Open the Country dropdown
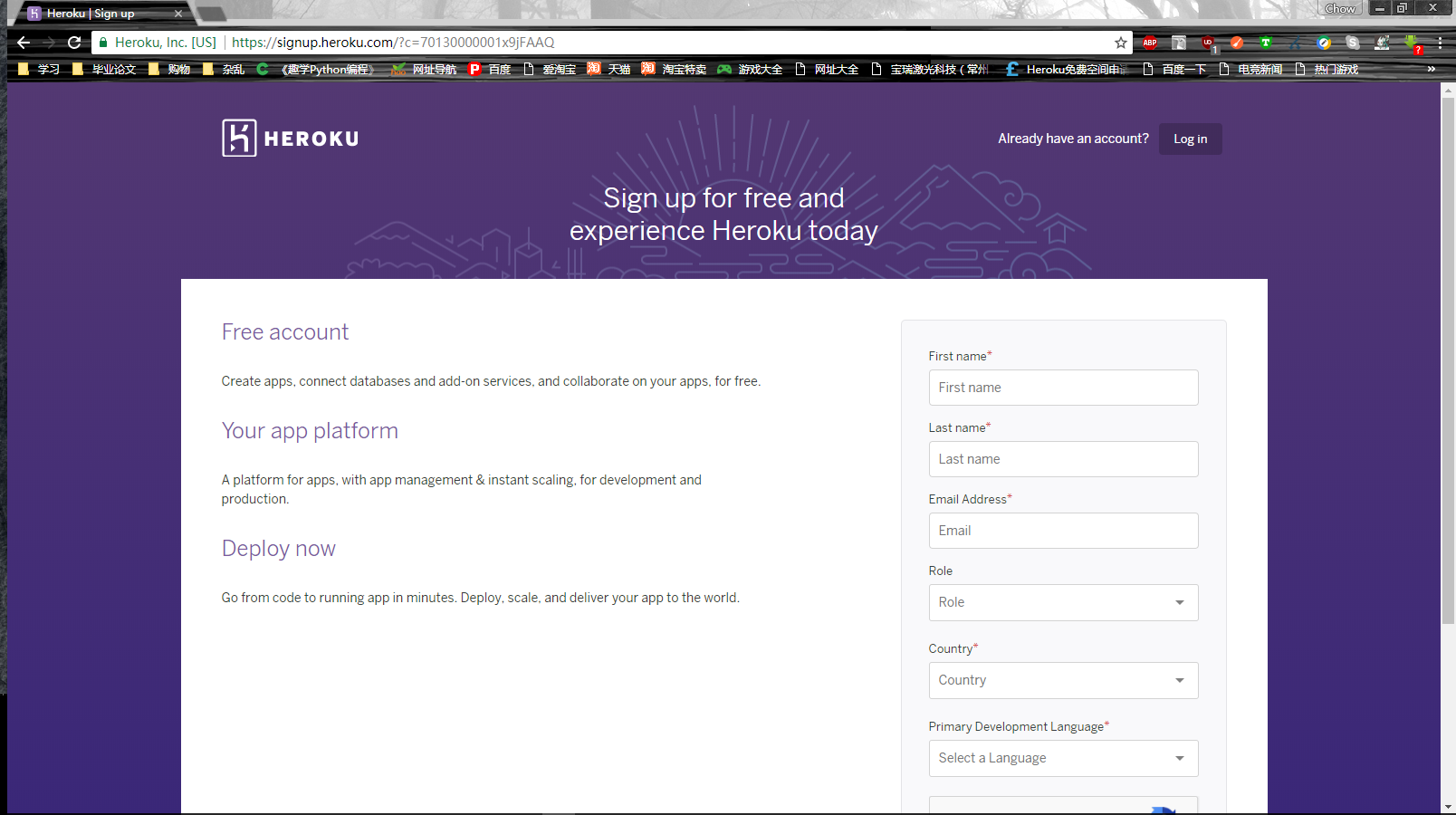Viewport: 1456px width, 815px height. (x=1063, y=680)
